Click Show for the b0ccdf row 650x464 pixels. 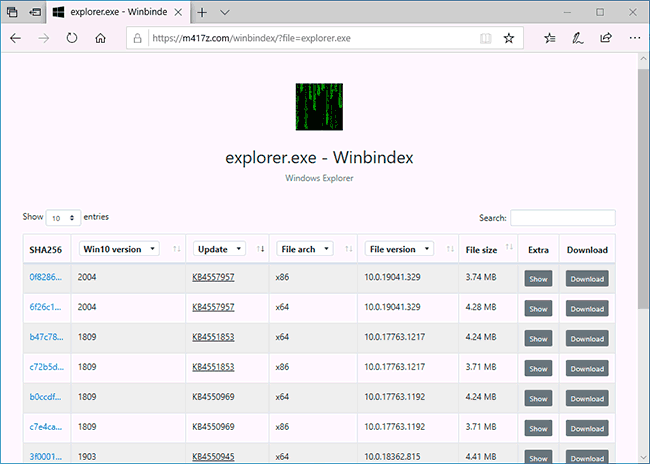click(538, 398)
